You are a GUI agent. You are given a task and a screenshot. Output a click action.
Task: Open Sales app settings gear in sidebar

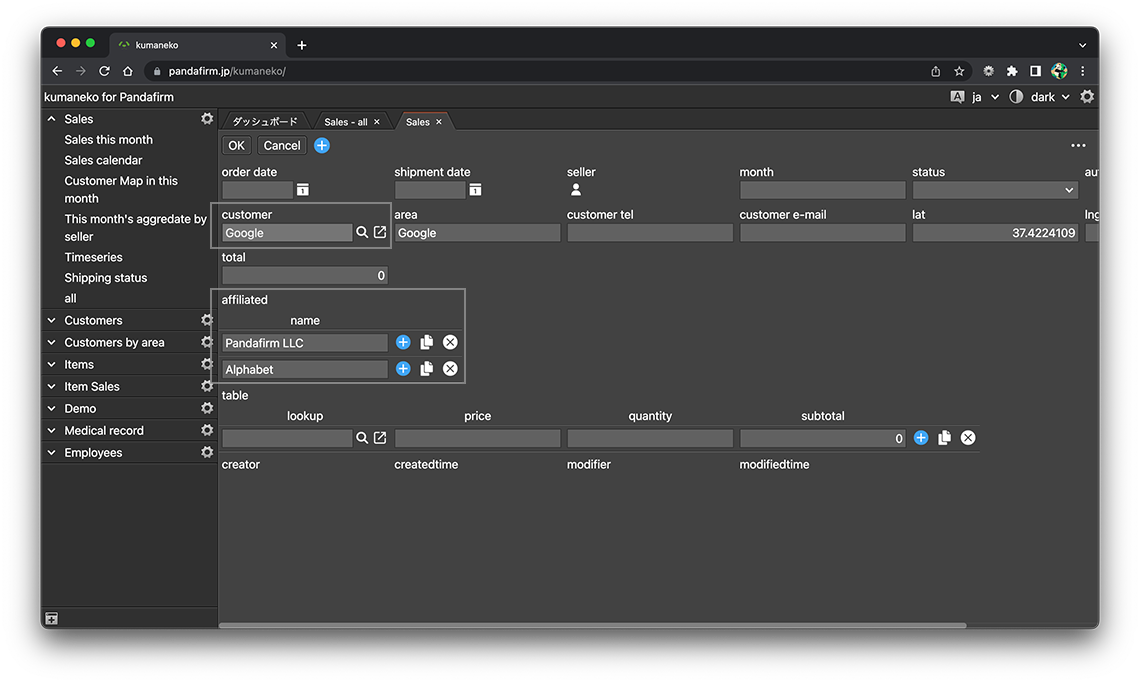point(207,119)
